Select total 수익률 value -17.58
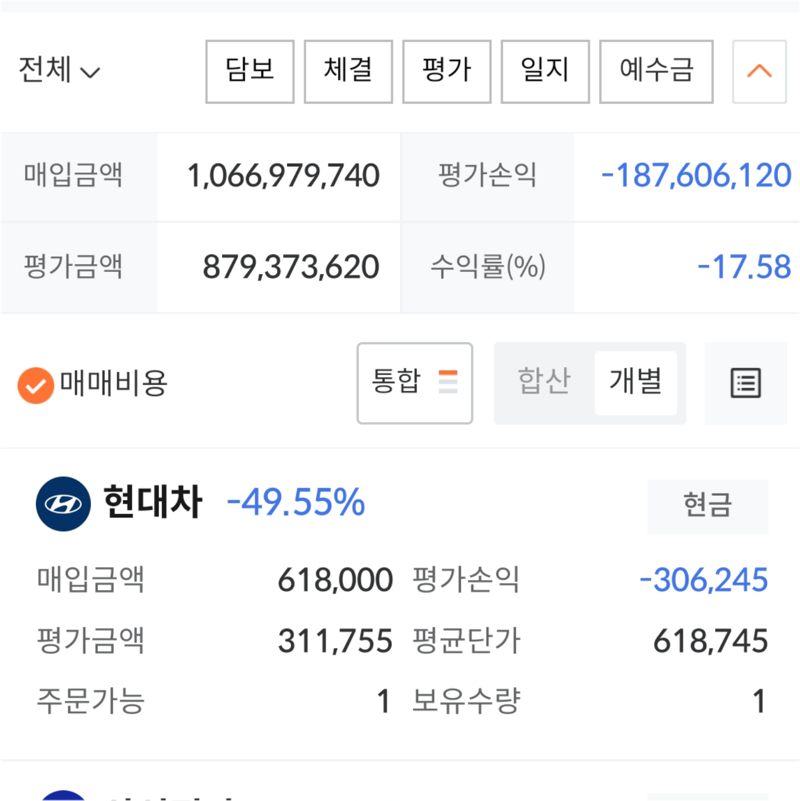 744,267
